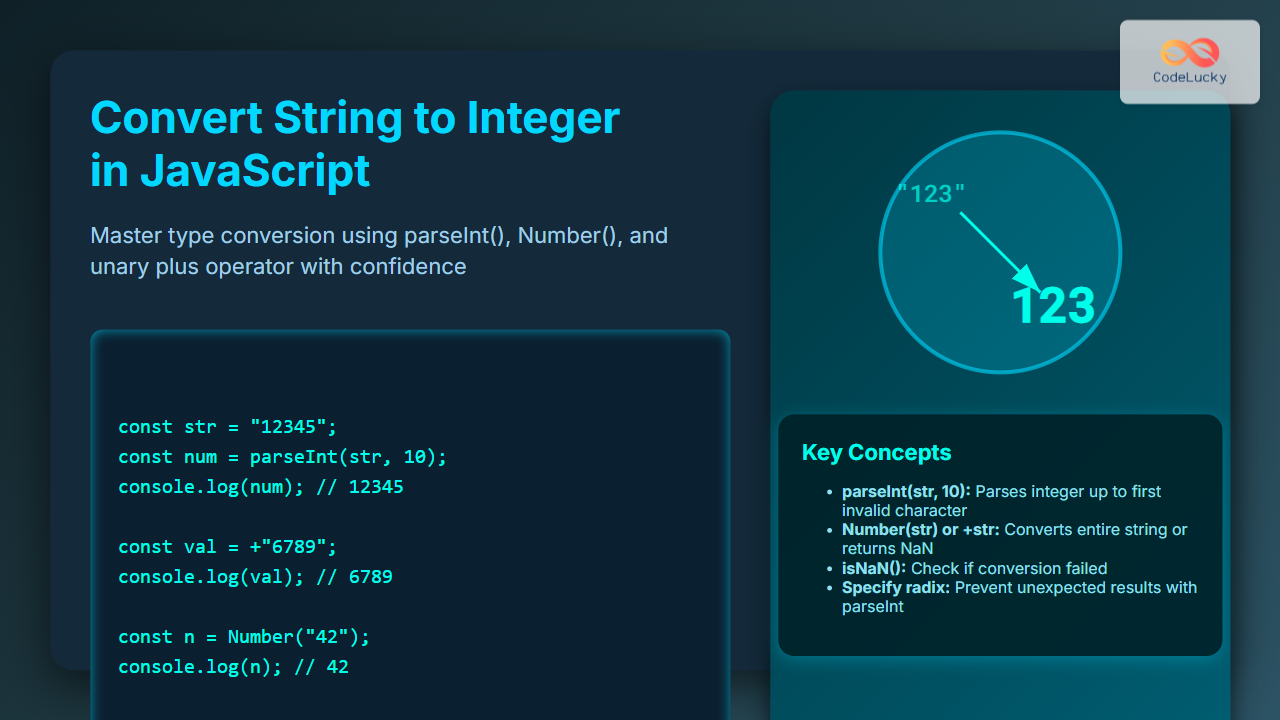The image size is (1280, 720).
Task: Click the parseInt(str, 10) bullet point
Action: (1000, 500)
